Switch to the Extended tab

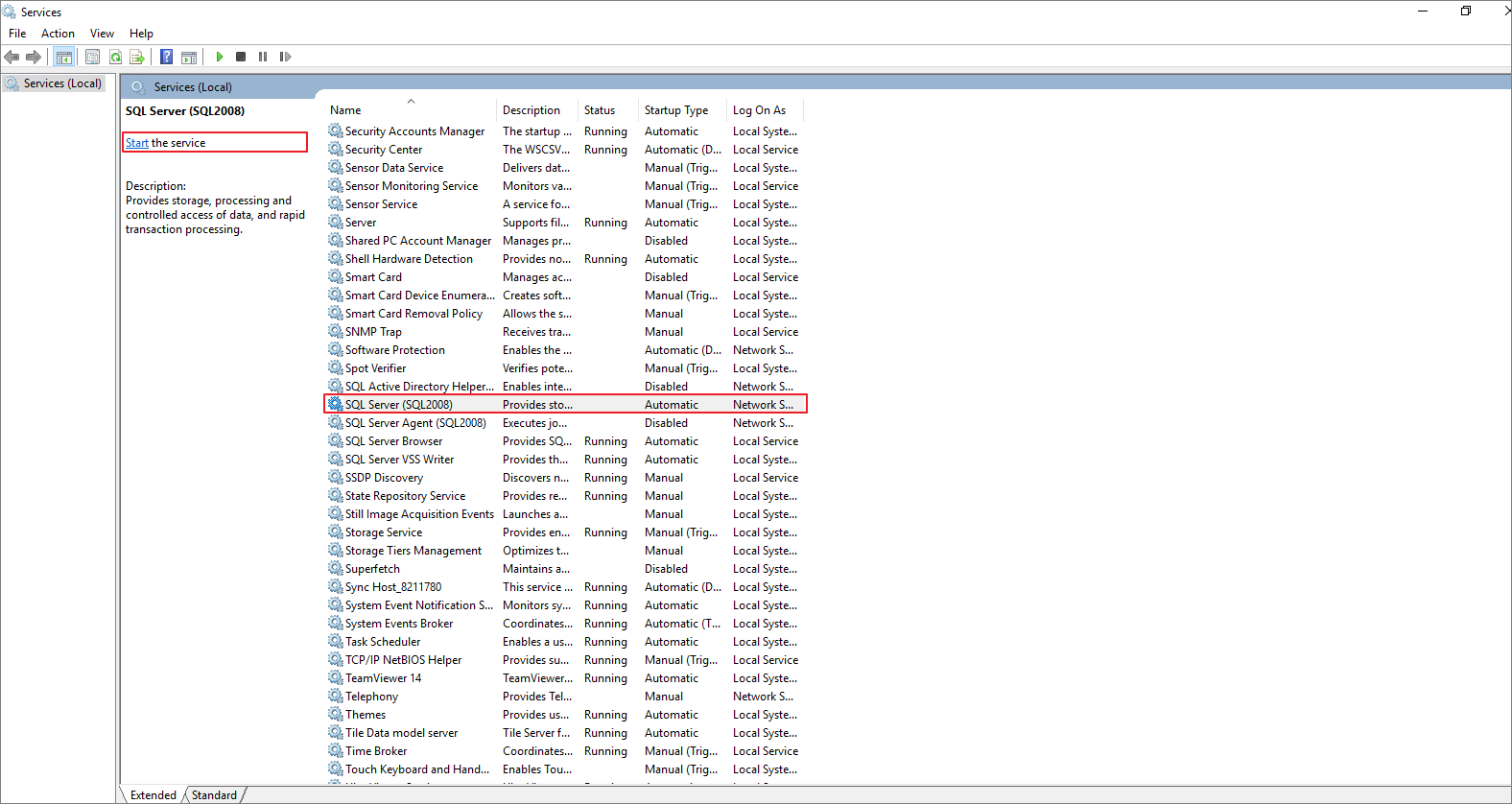click(x=154, y=795)
